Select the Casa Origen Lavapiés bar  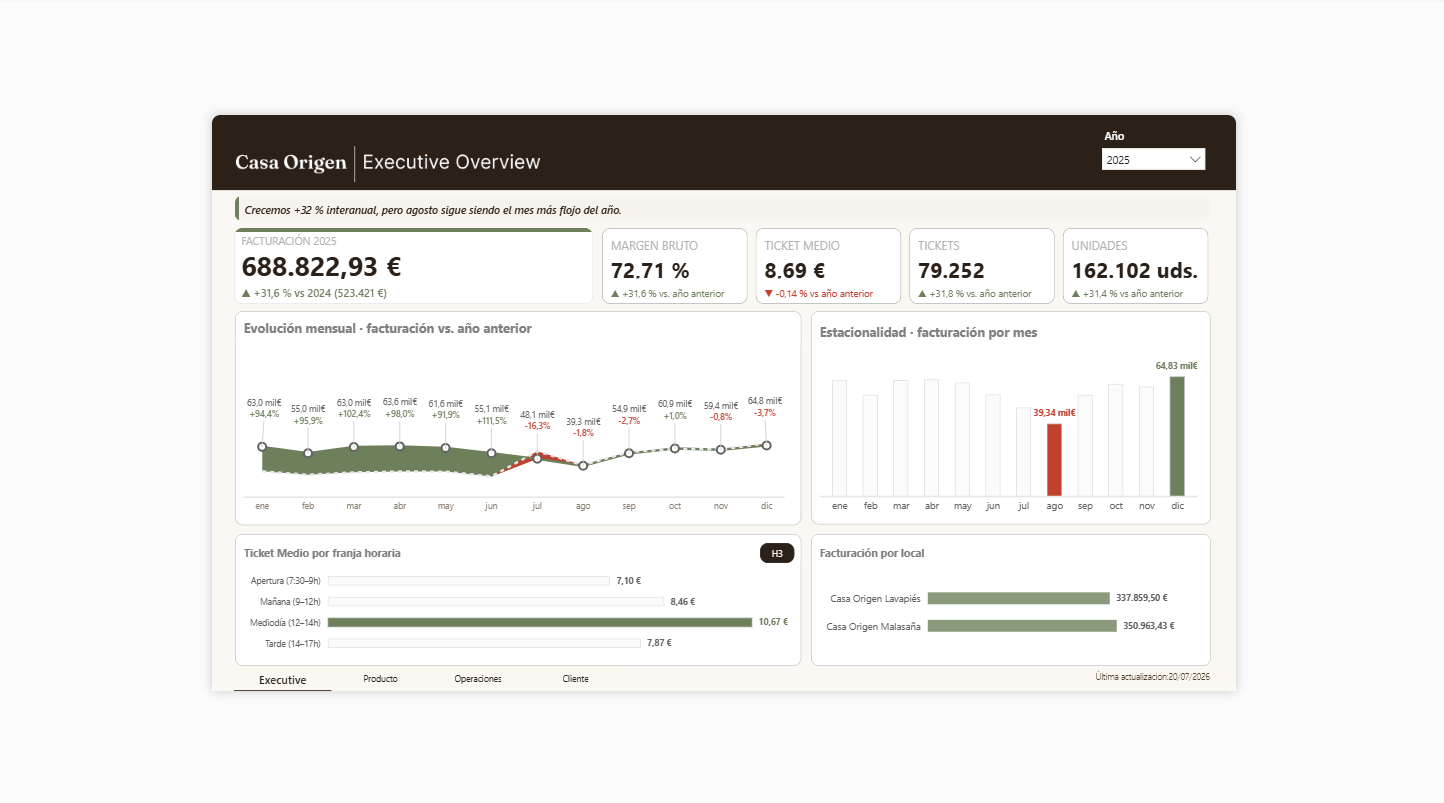[1018, 598]
